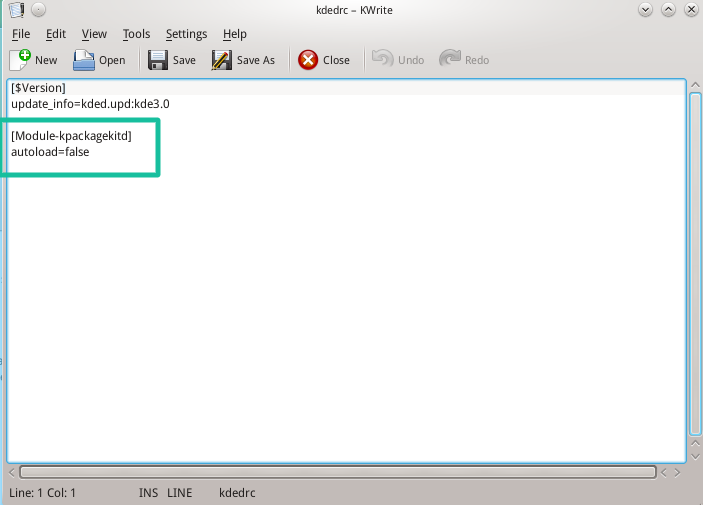The height and width of the screenshot is (505, 703).
Task: Click the kdedrc filename in status bar
Action: [237, 493]
